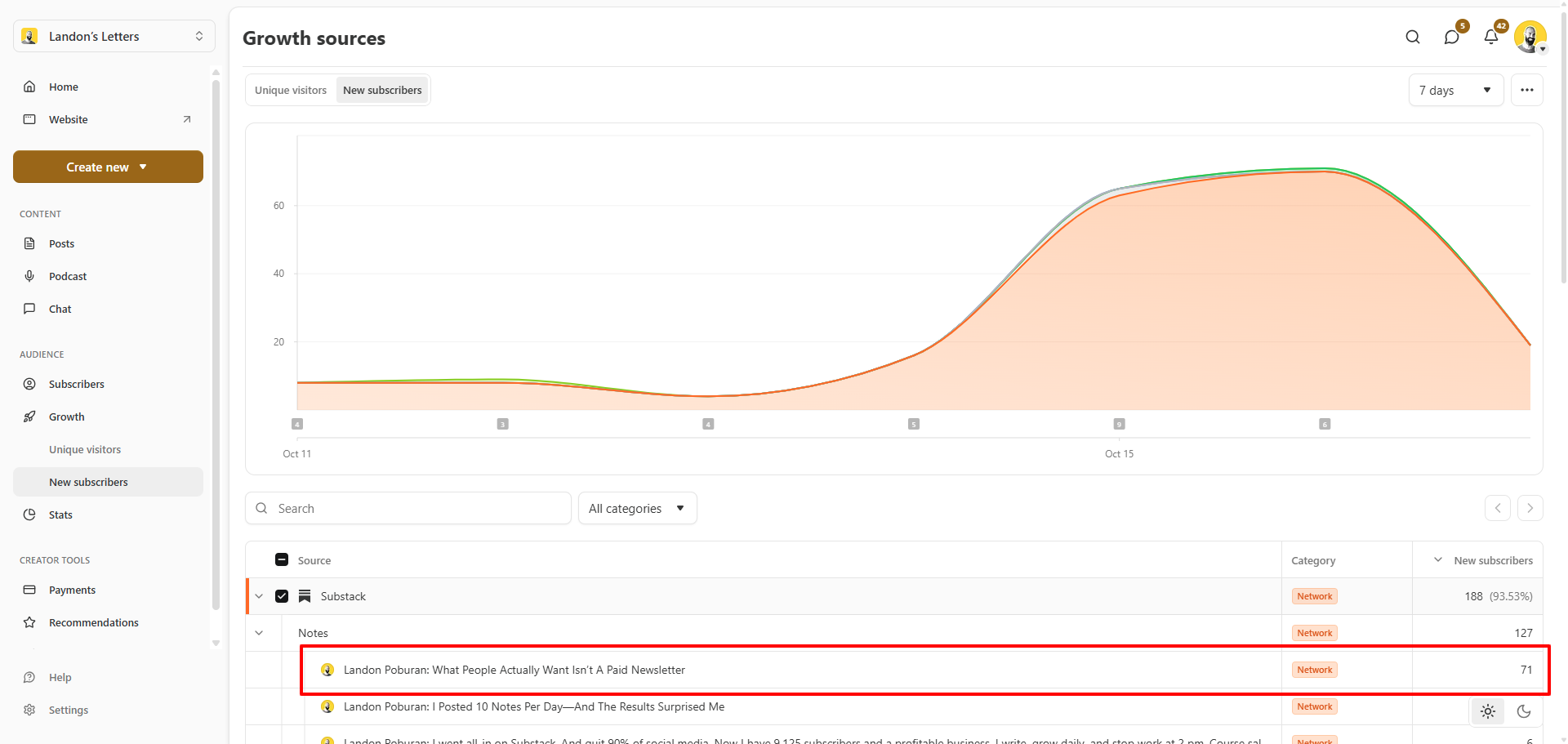This screenshot has height=744, width=1568.
Task: Click the Category column header
Action: [1313, 560]
